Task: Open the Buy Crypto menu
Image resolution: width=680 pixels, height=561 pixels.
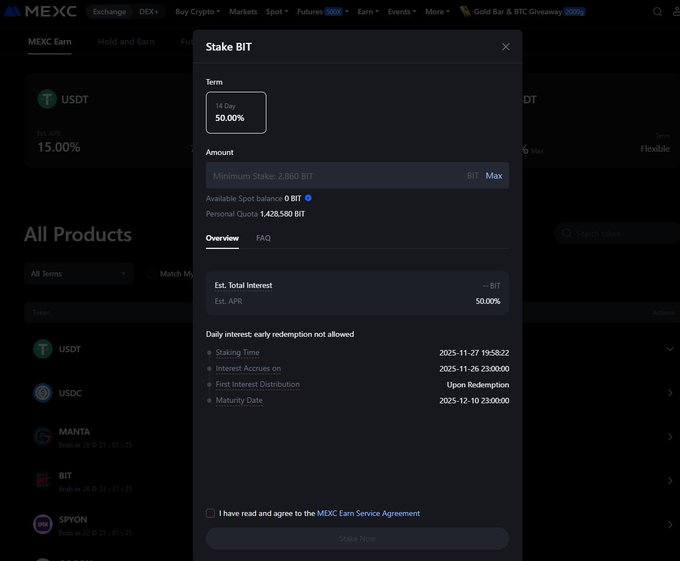Action: tap(197, 12)
